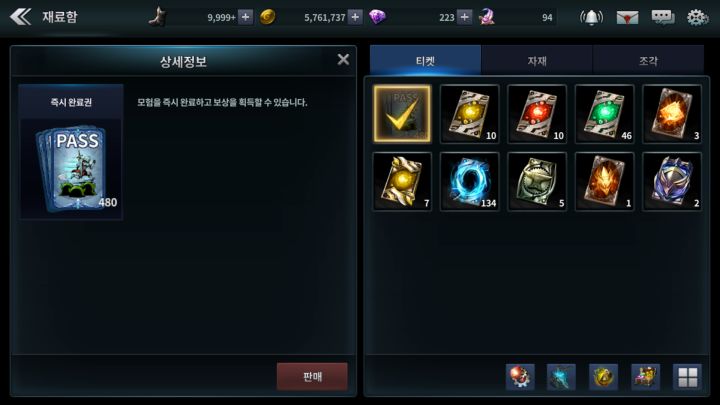Close the 상세정보 detail panel
720x405 pixels.
(343, 60)
